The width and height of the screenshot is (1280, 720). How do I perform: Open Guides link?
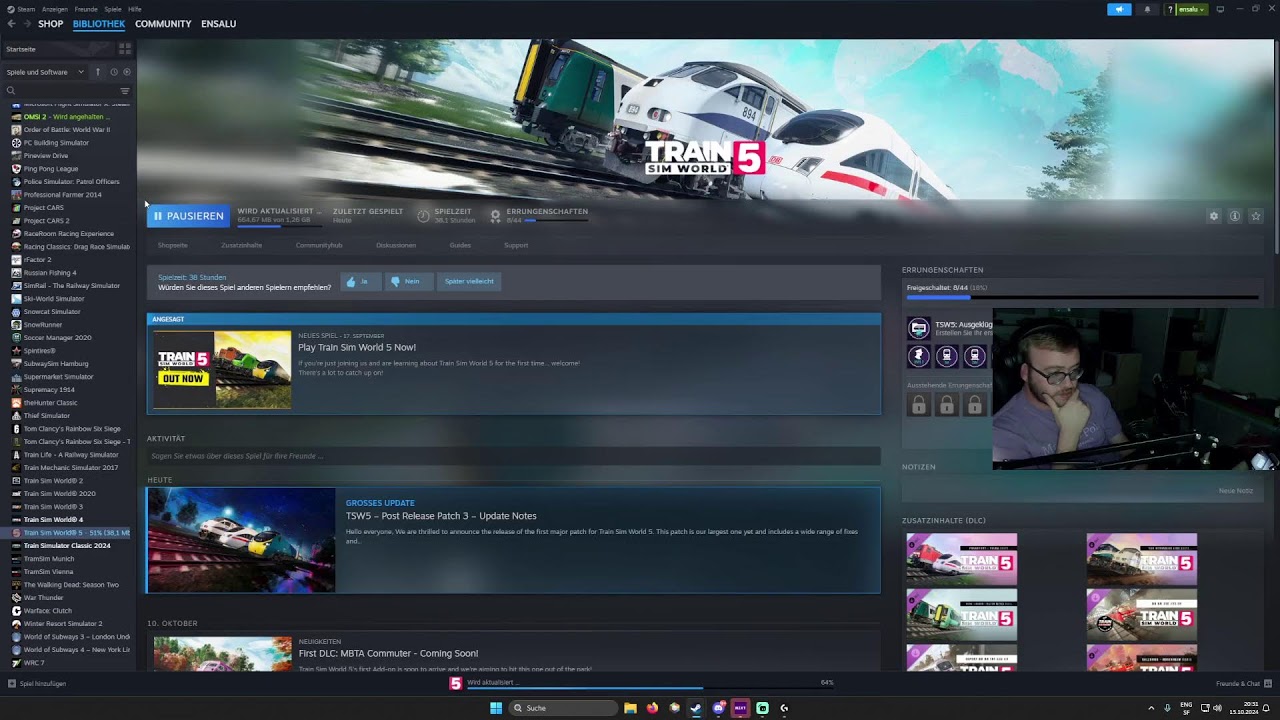click(460, 245)
